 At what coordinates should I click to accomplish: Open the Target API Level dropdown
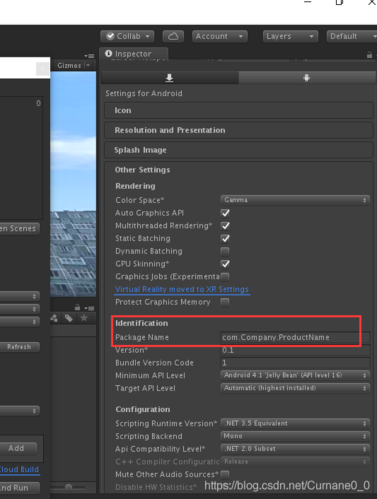click(295, 388)
